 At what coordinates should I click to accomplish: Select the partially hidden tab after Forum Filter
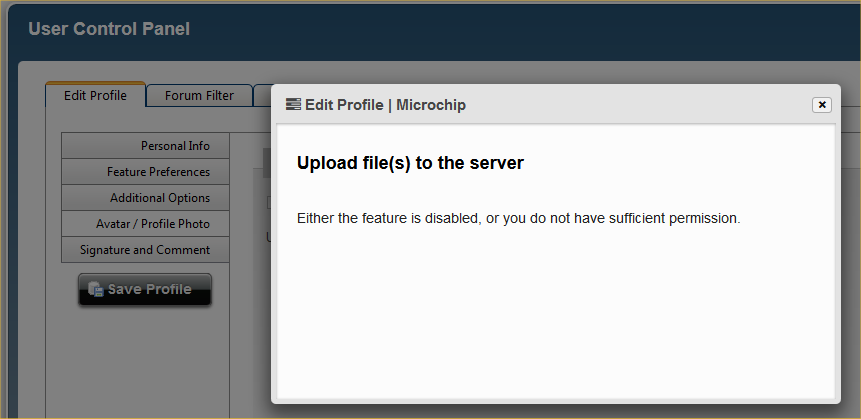point(262,96)
